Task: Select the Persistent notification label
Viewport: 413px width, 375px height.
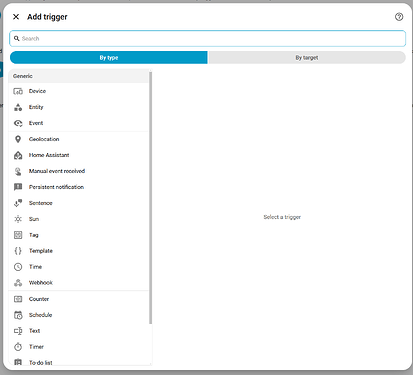Action: 56,187
